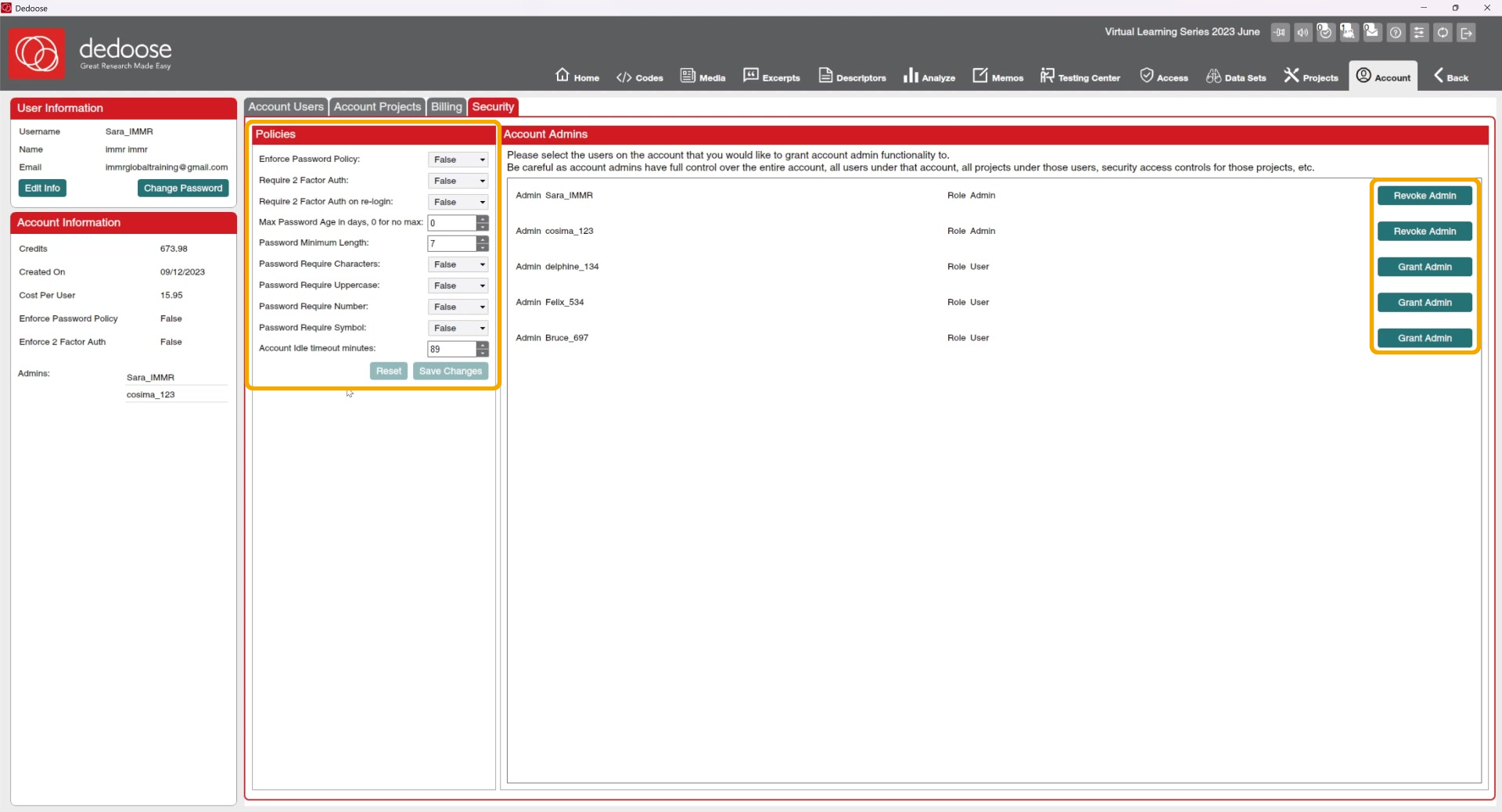The image size is (1502, 812).
Task: Go to the Codes workspace
Action: coord(639,77)
